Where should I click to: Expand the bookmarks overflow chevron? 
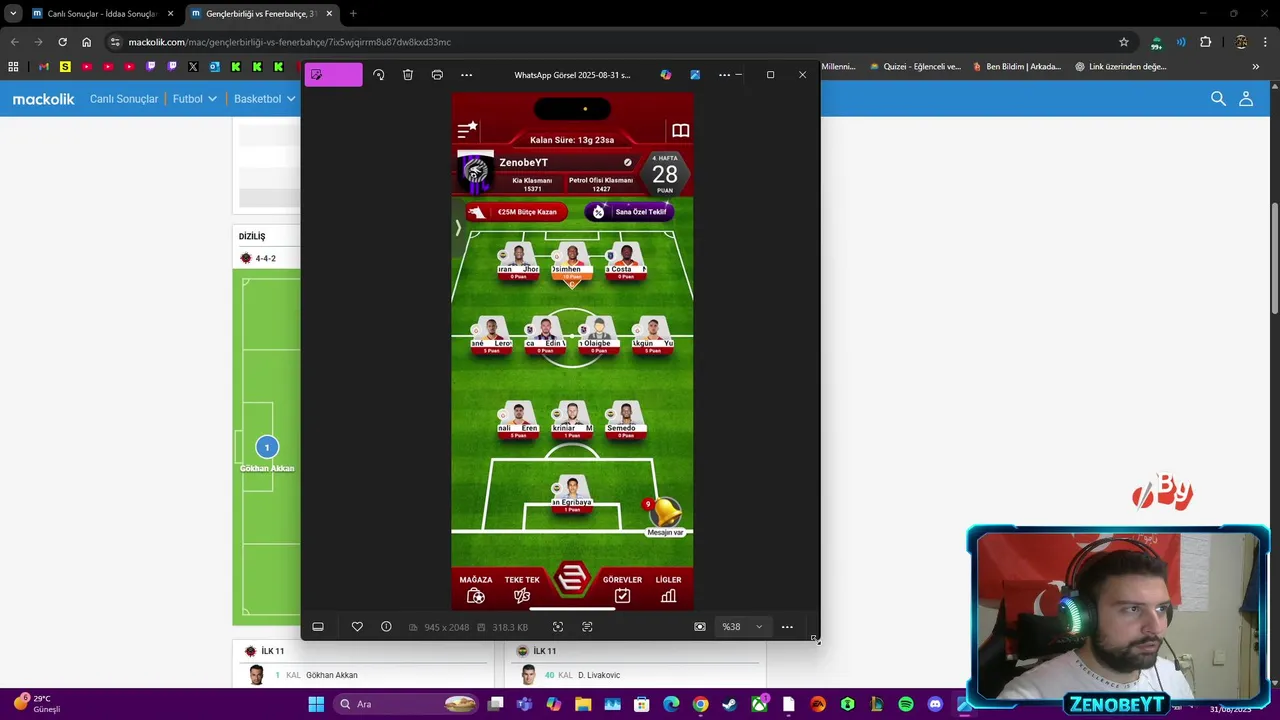coord(1256,67)
